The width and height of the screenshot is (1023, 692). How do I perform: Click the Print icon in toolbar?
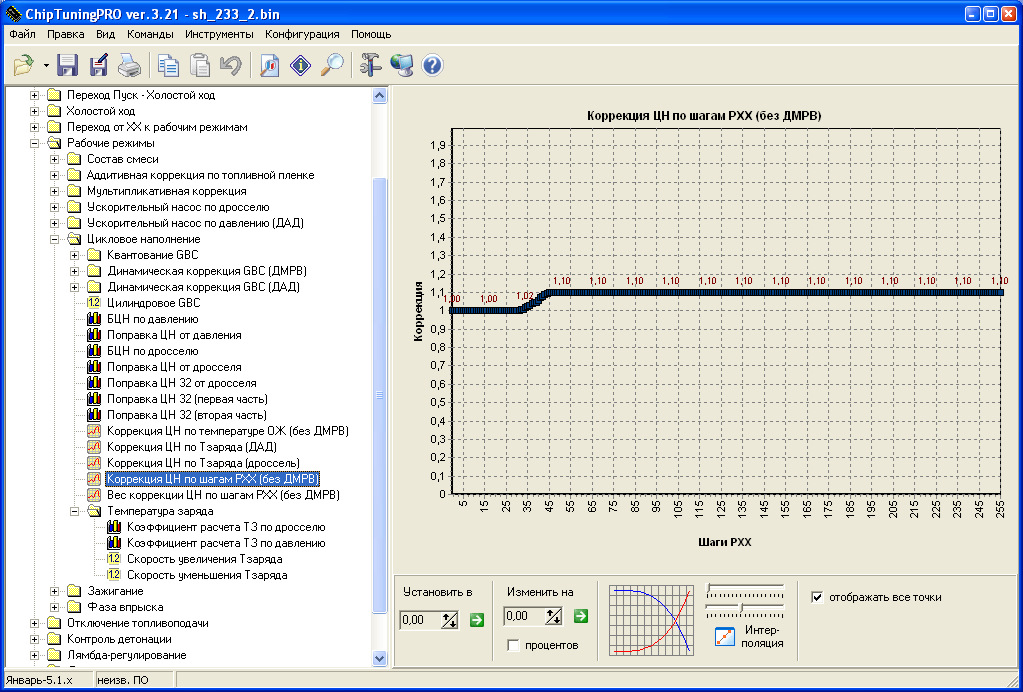tap(129, 66)
